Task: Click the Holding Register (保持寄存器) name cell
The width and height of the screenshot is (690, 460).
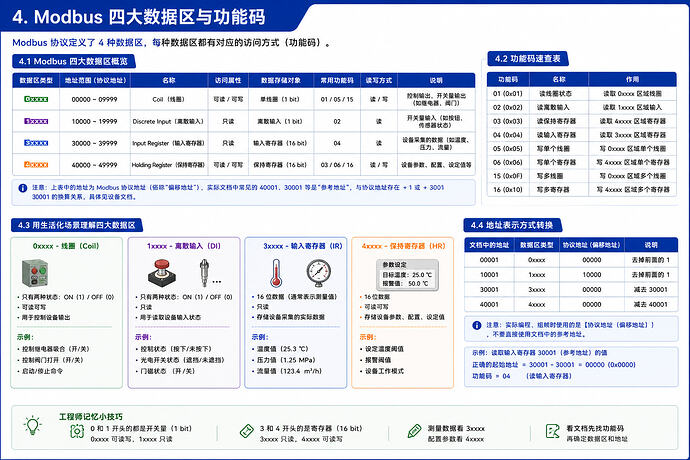Action: pyautogui.click(x=169, y=165)
